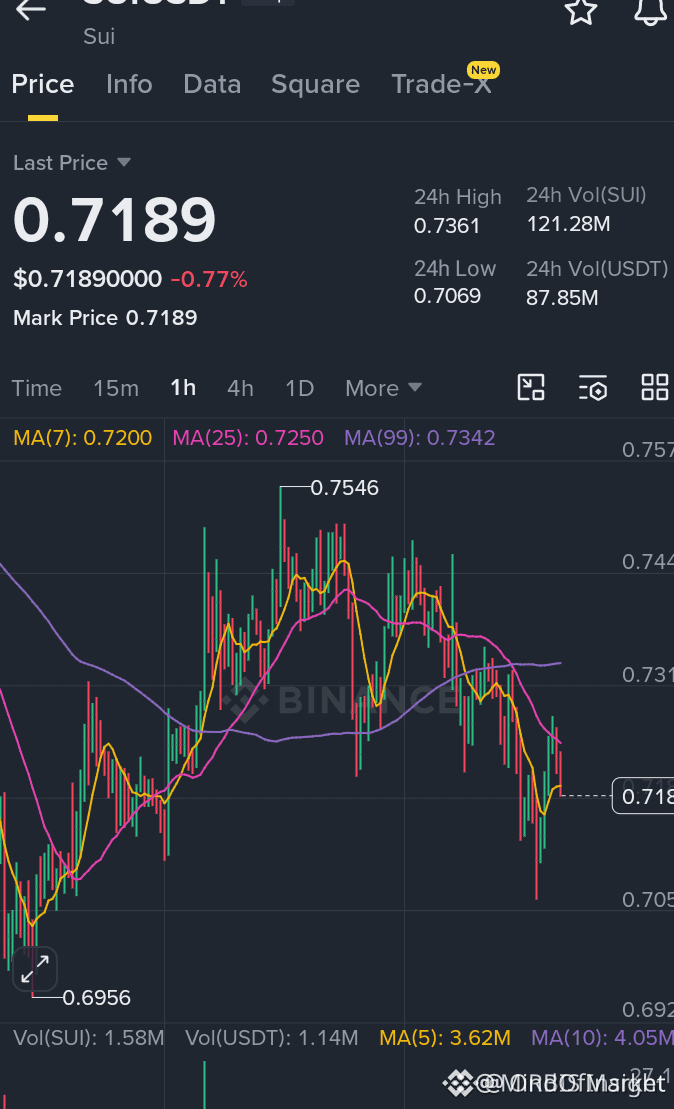
Task: Tap the MA(7): 0.7200 indicator label
Action: [83, 438]
